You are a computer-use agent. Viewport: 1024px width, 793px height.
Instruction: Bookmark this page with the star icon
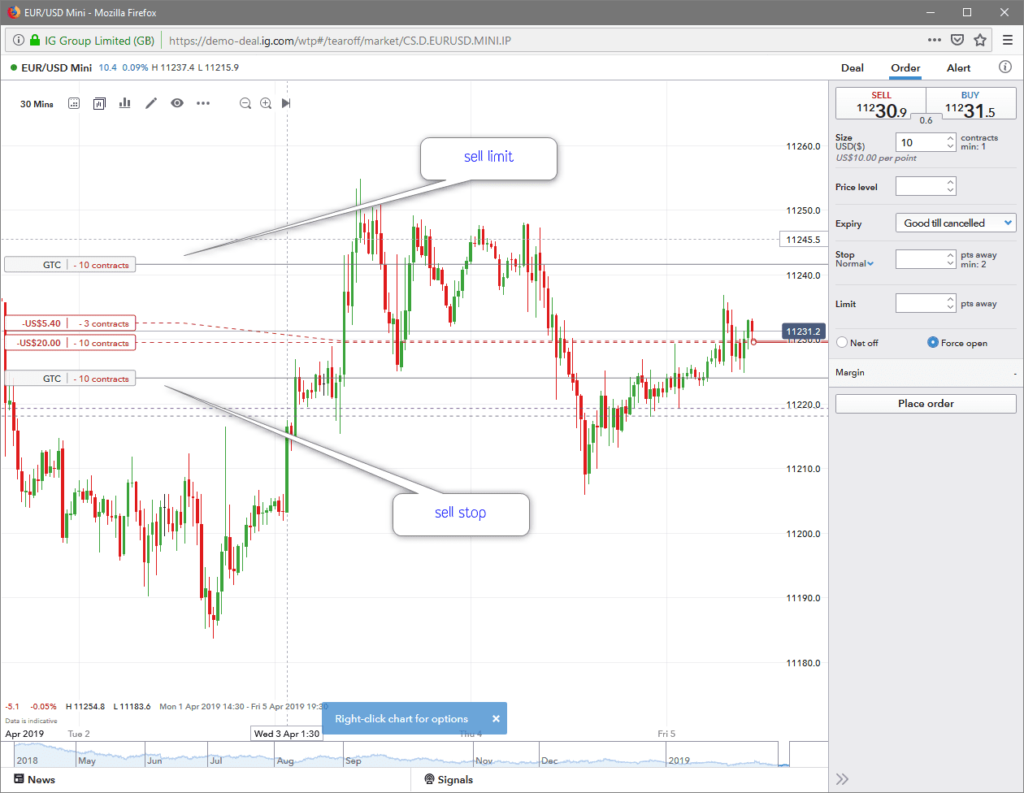coord(980,40)
